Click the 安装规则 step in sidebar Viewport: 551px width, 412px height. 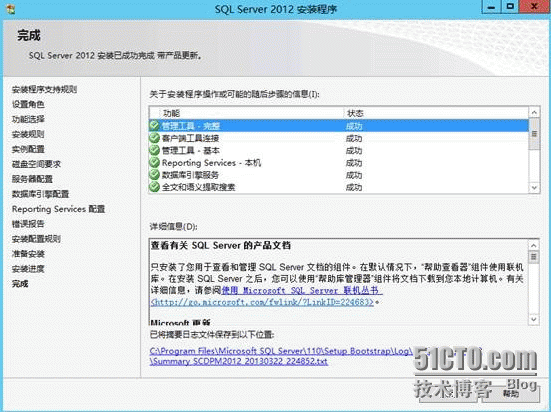point(28,134)
